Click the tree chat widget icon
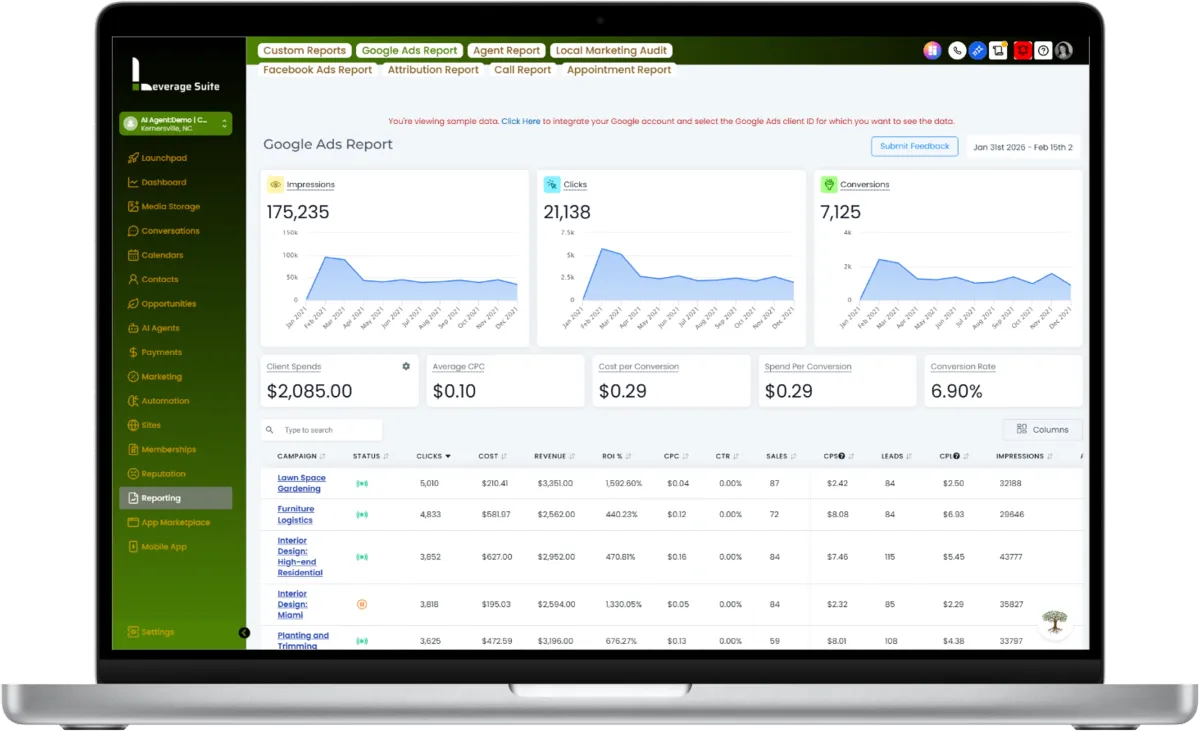The height and width of the screenshot is (732, 1200). click(x=1053, y=622)
